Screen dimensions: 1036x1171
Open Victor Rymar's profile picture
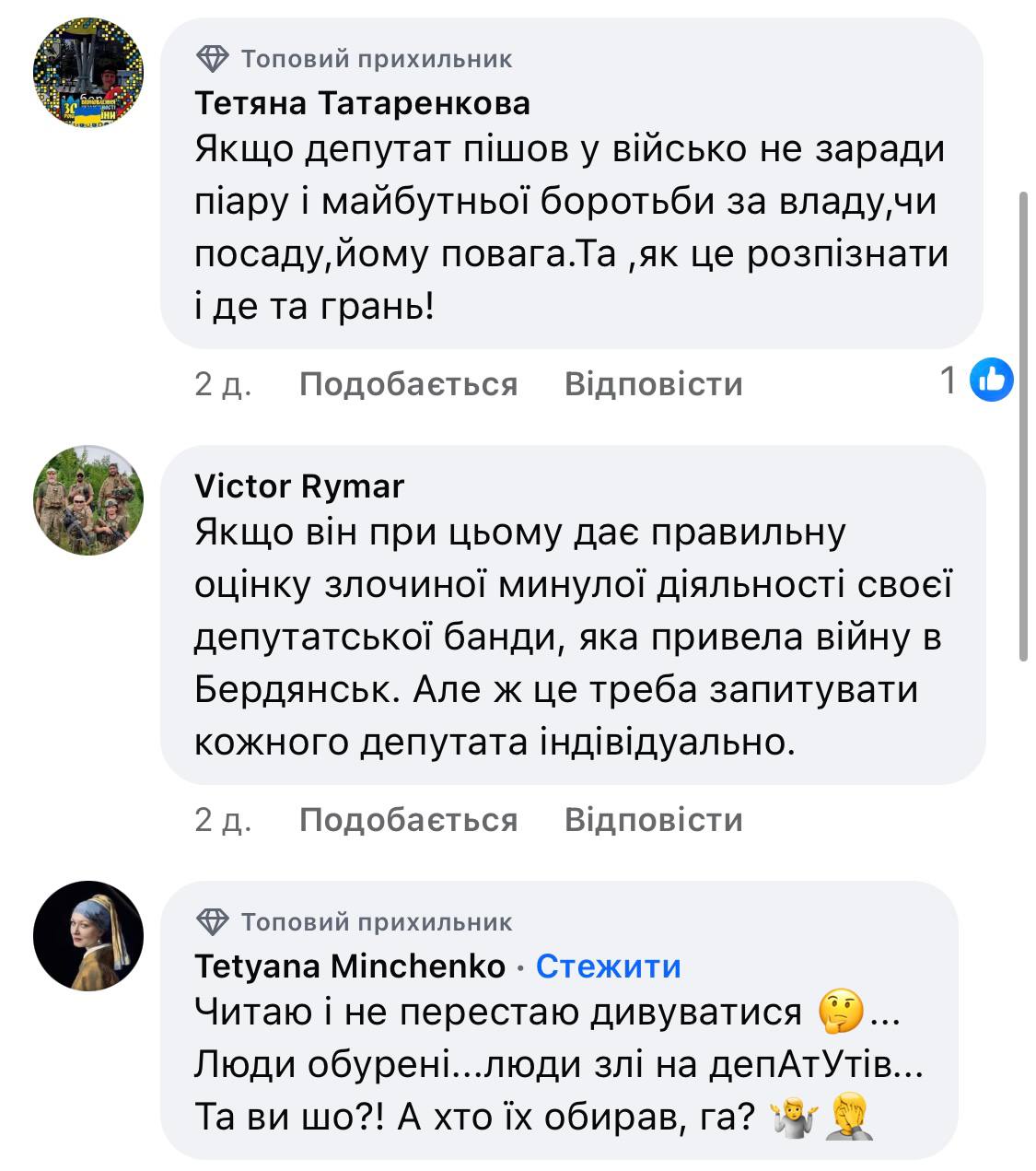[88, 500]
